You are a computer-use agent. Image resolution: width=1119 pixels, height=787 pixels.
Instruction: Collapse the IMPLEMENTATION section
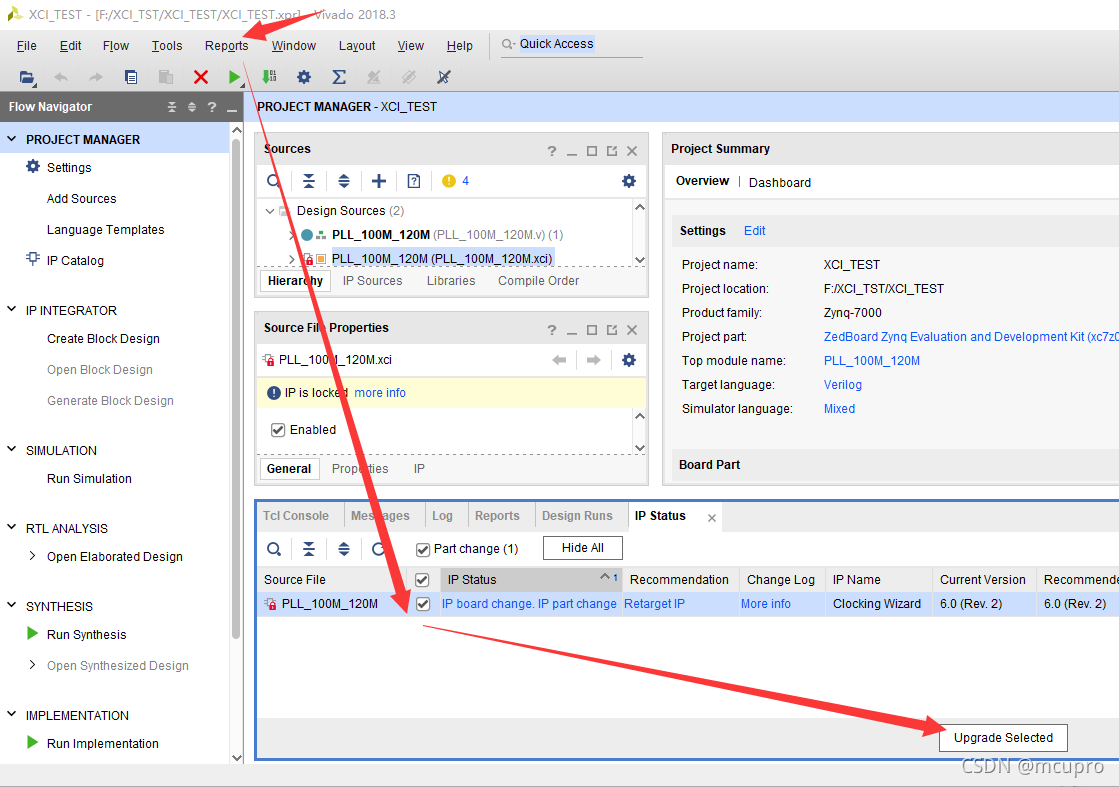click(12, 714)
